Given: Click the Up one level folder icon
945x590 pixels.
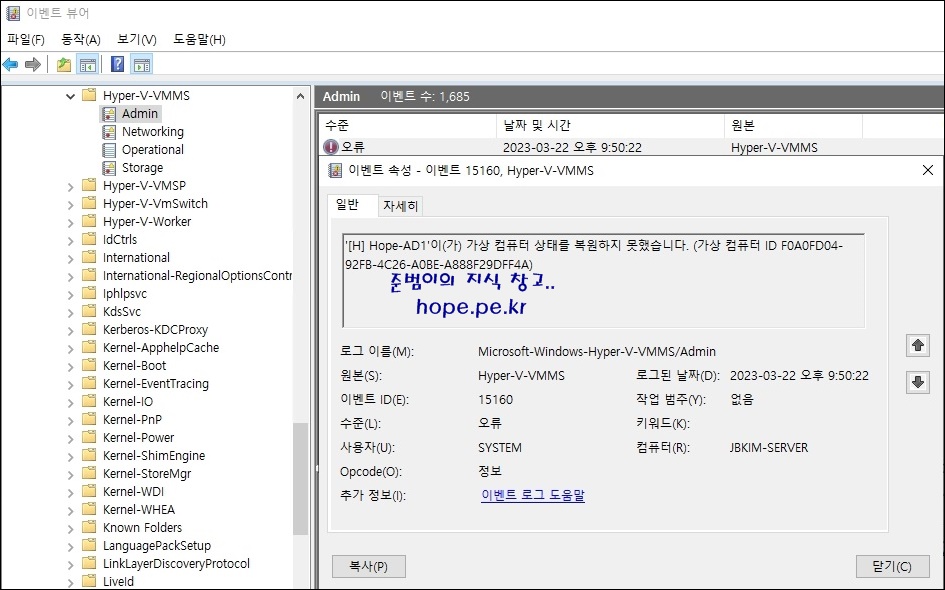Looking at the screenshot, I should point(64,64).
